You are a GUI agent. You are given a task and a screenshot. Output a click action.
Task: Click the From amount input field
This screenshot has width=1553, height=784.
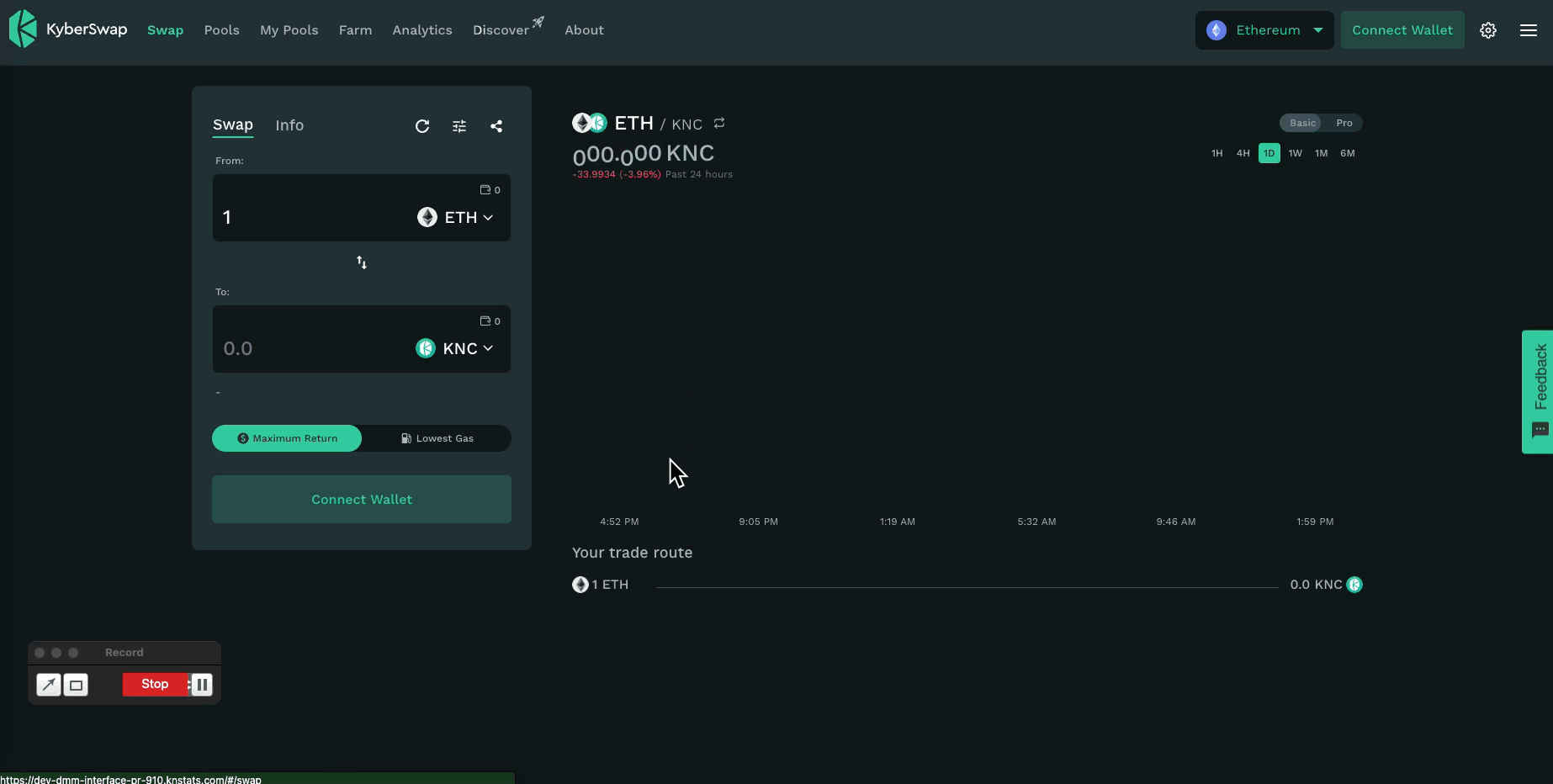coord(315,217)
